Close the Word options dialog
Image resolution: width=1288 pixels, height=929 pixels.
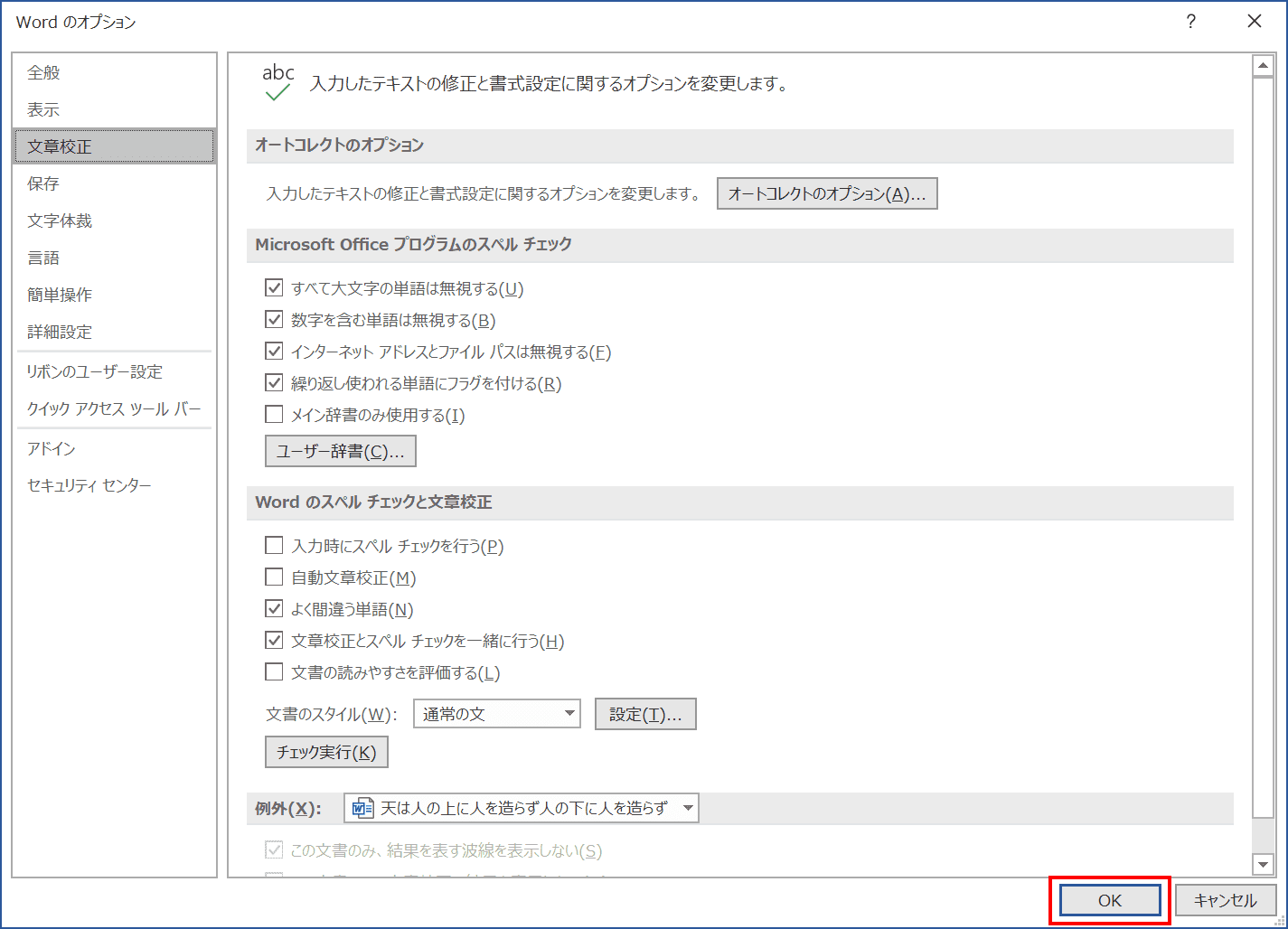pyautogui.click(x=1254, y=22)
